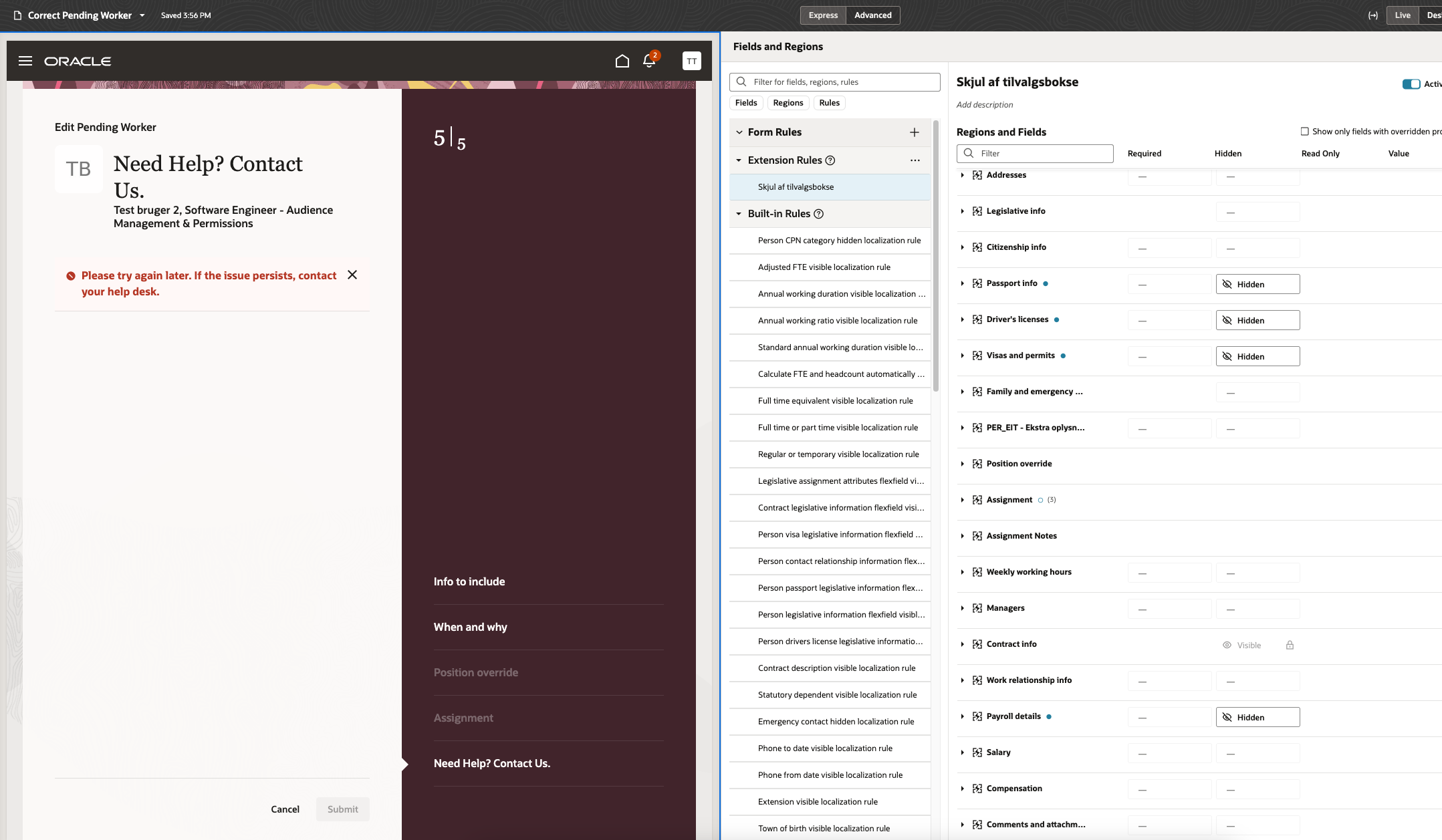Check Show only fields with overridden properties
The image size is (1442, 840).
(1304, 132)
